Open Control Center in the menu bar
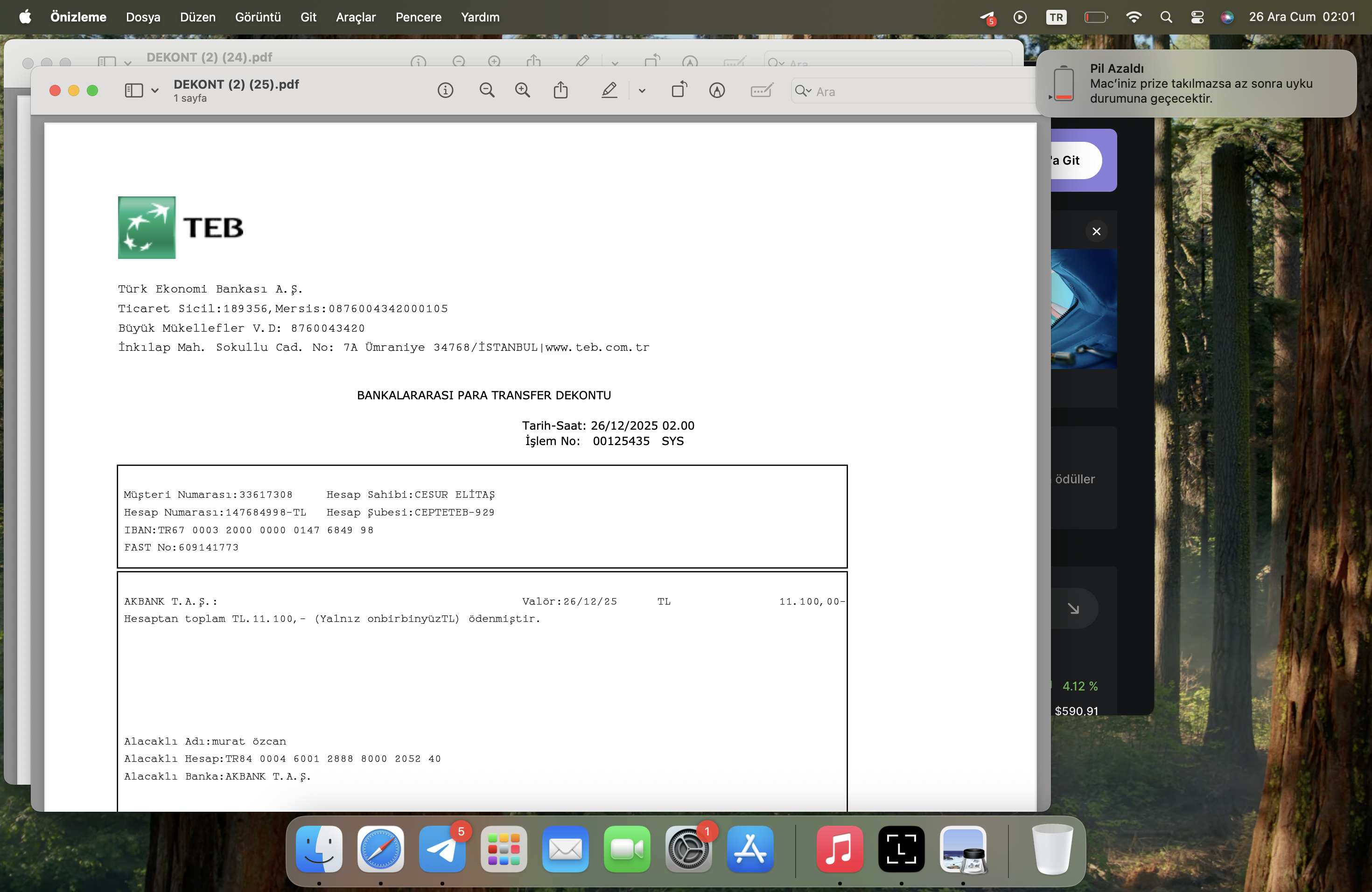 tap(1197, 17)
